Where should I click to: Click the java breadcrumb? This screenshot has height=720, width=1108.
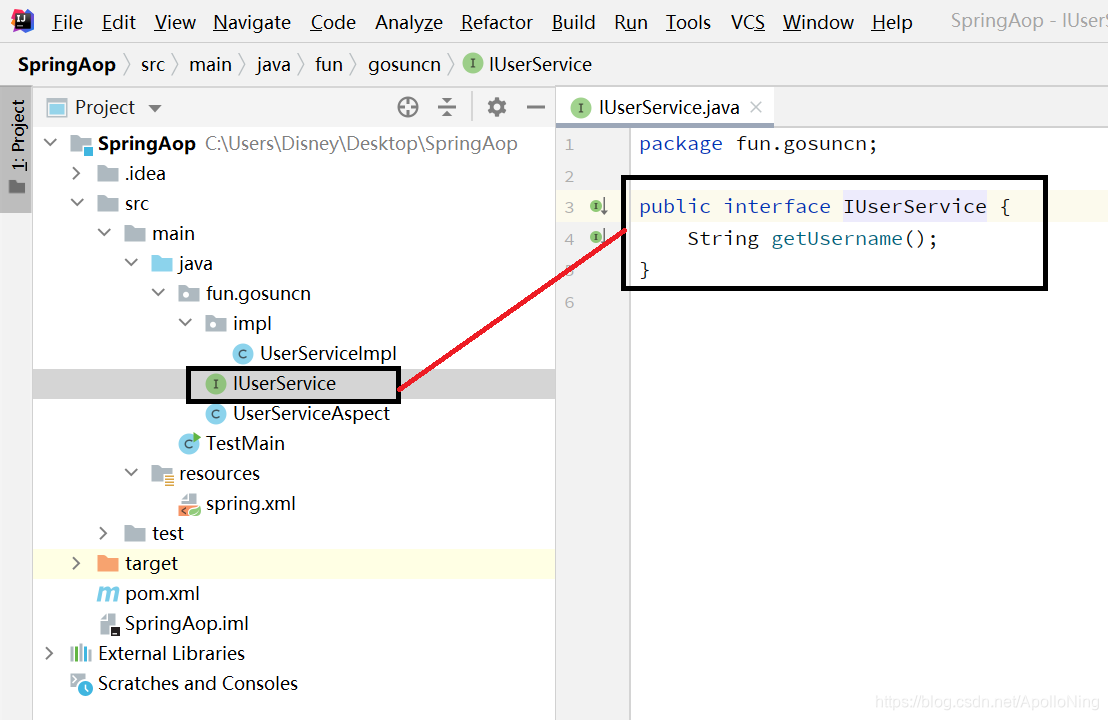tap(273, 64)
